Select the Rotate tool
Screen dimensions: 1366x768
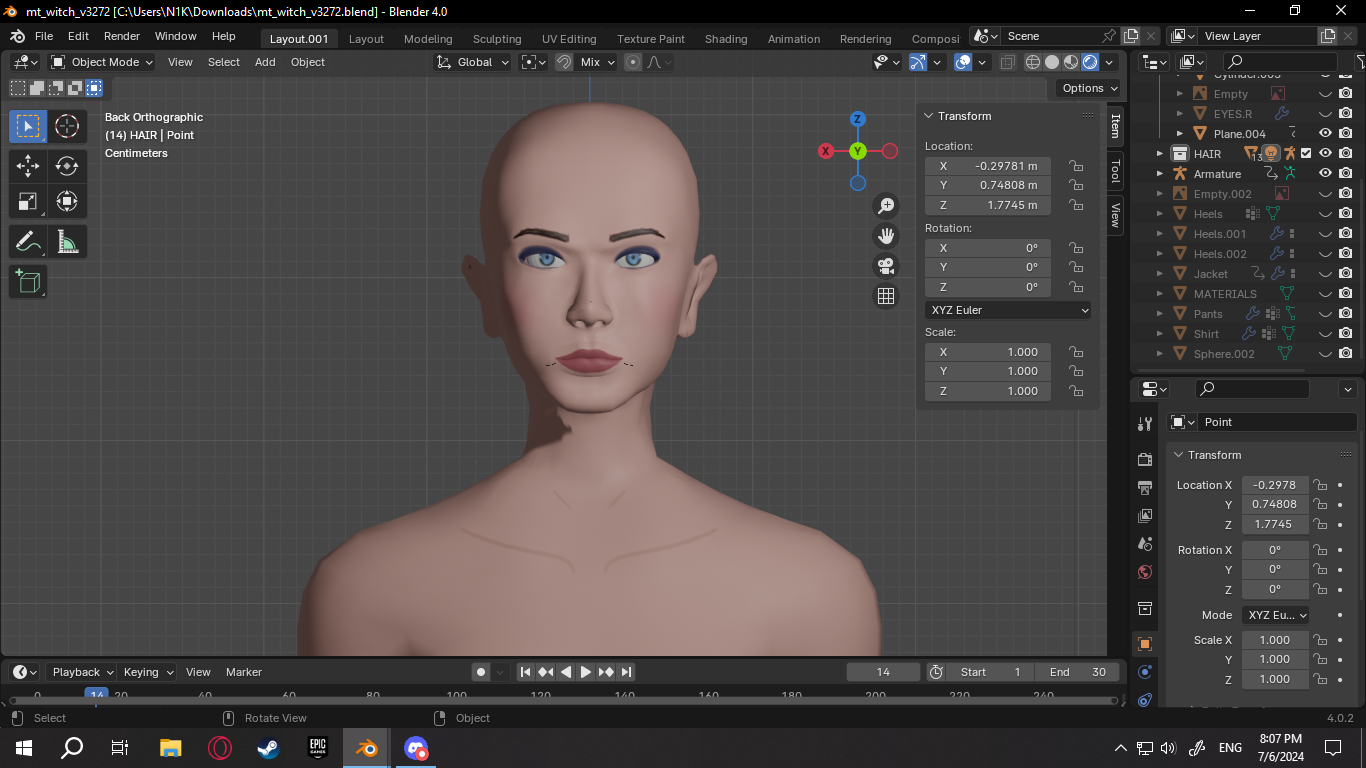(x=67, y=166)
